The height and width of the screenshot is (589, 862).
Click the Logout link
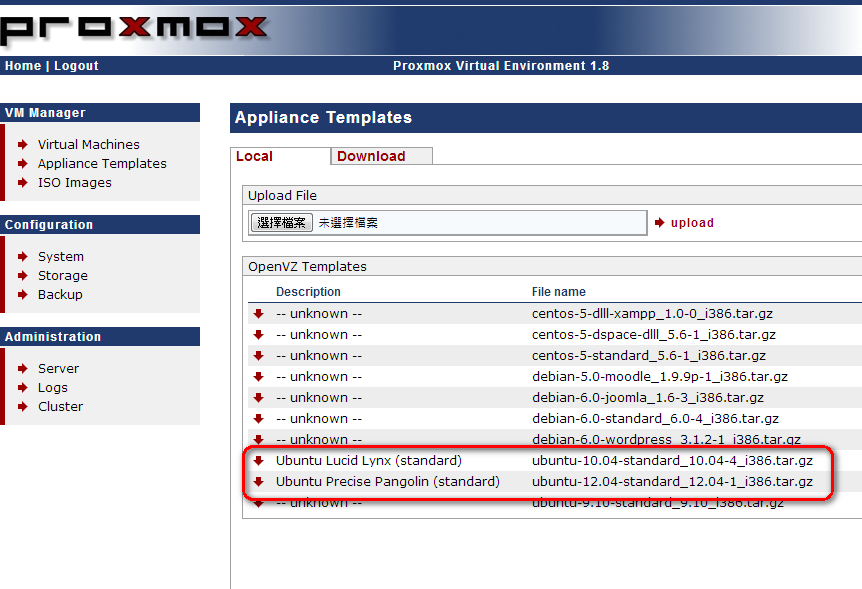click(76, 66)
